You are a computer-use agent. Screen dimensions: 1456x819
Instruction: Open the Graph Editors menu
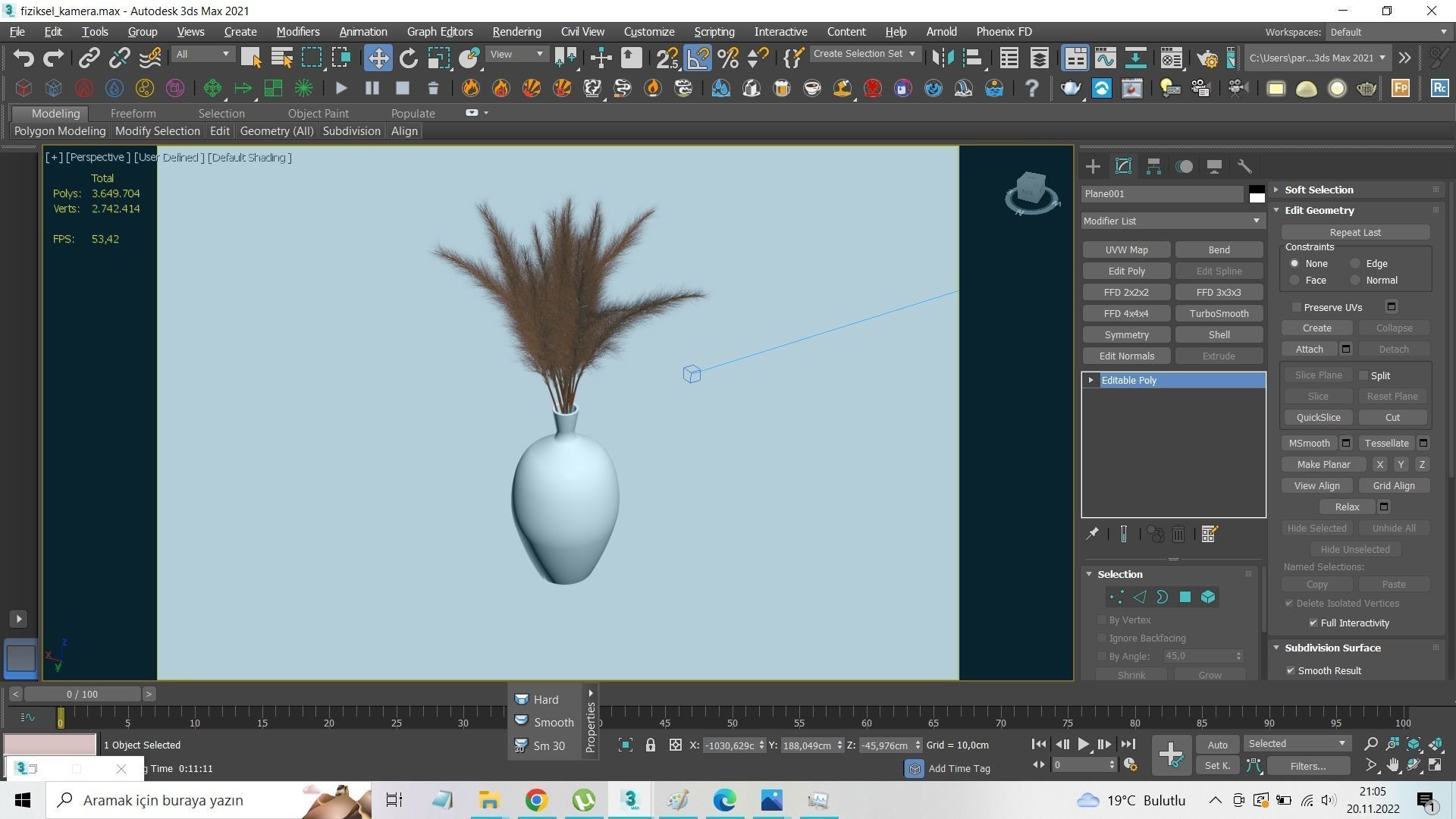click(x=440, y=32)
